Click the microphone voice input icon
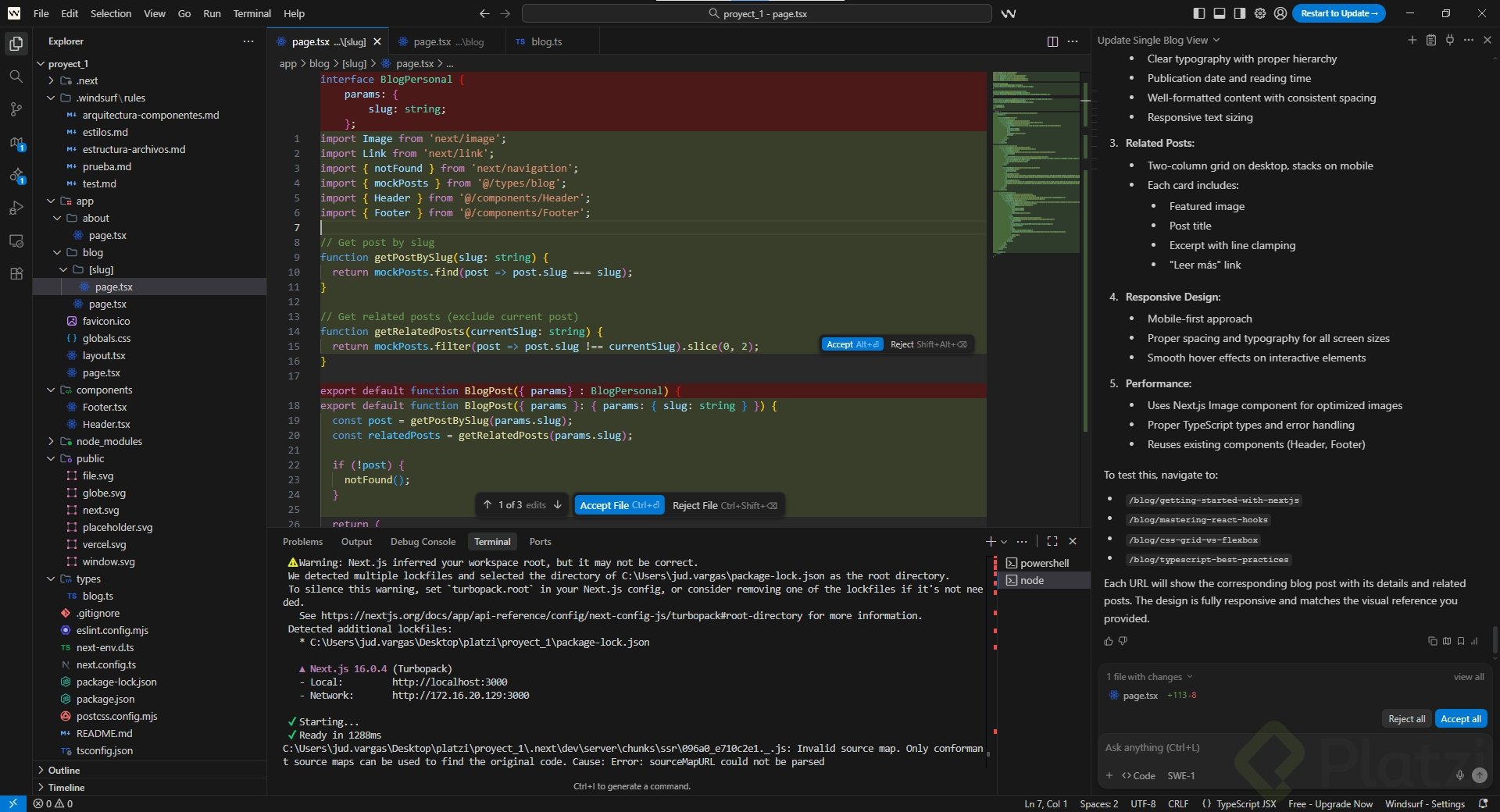 (x=1459, y=775)
